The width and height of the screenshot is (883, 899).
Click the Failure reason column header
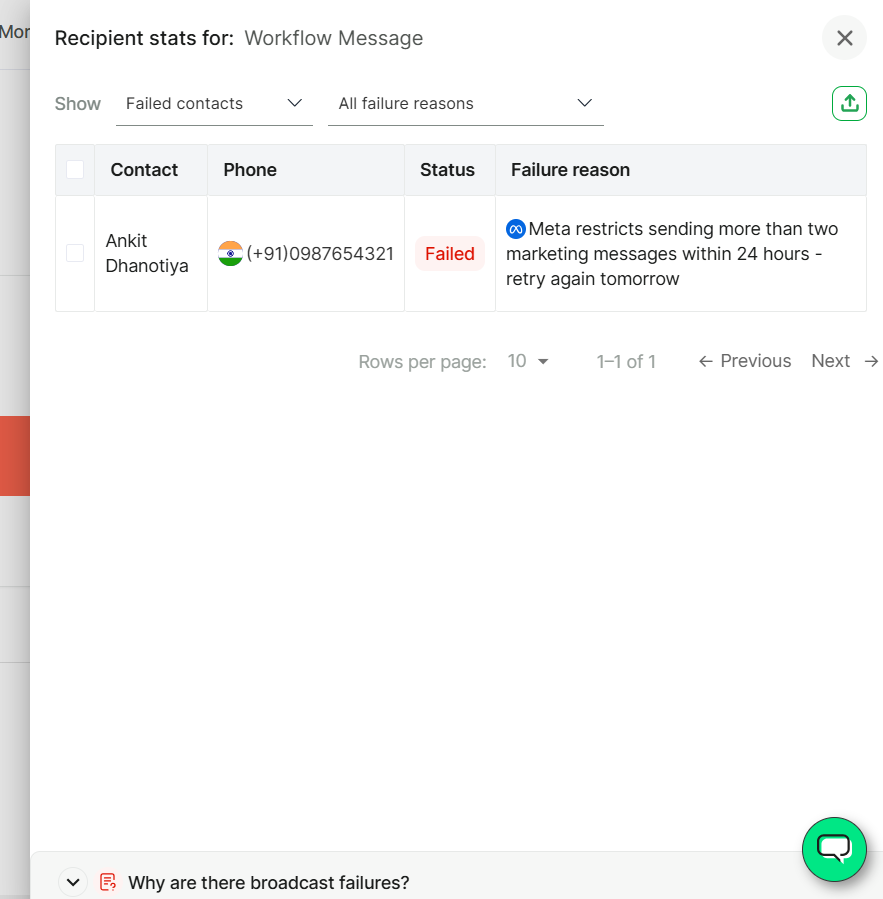point(571,170)
